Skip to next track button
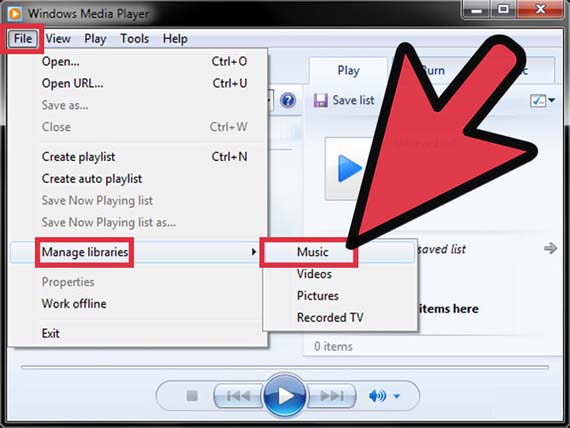The width and height of the screenshot is (570, 428). coord(332,396)
